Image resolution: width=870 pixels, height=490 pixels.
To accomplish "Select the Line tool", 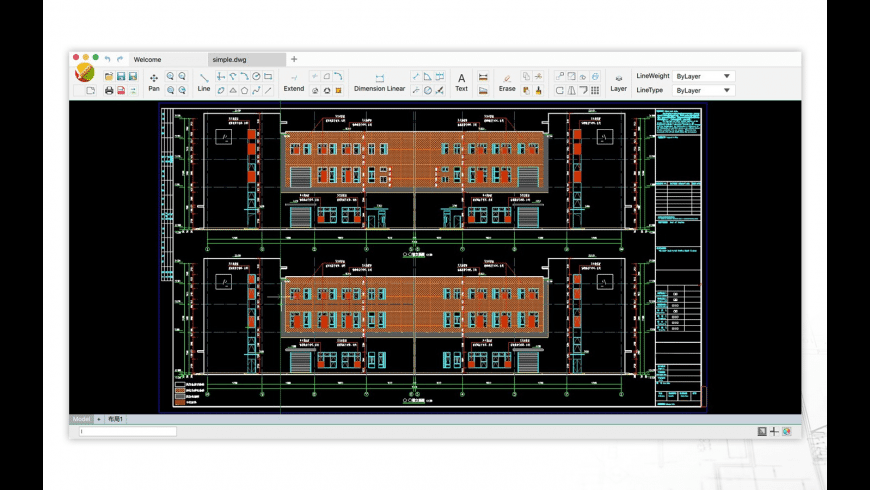I will tap(204, 82).
